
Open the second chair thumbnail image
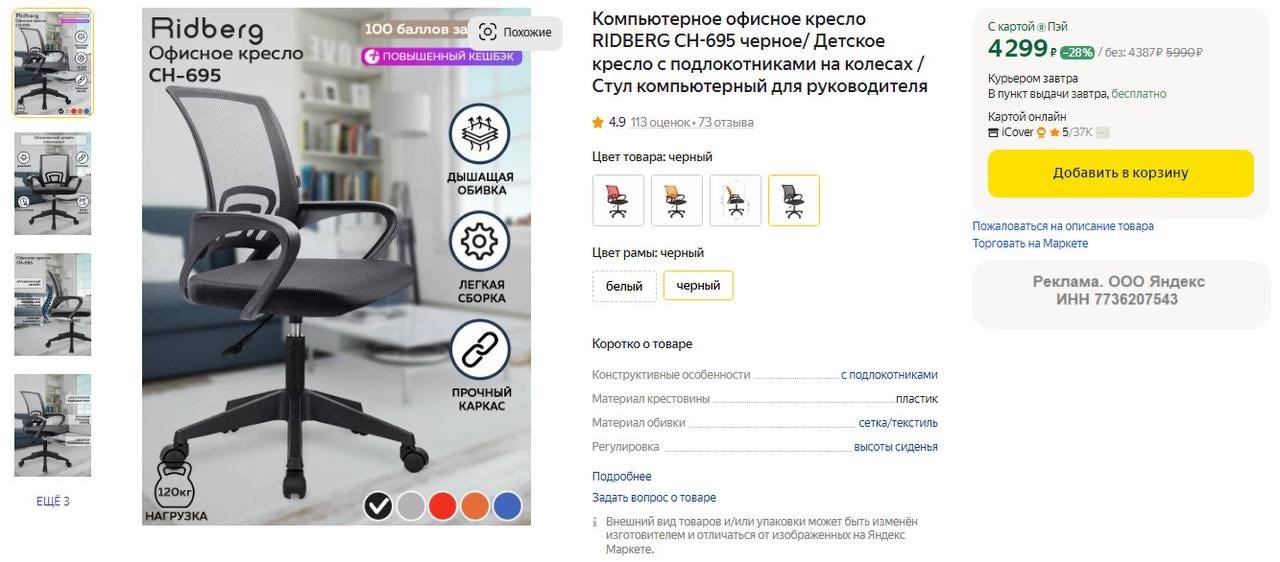(x=53, y=184)
